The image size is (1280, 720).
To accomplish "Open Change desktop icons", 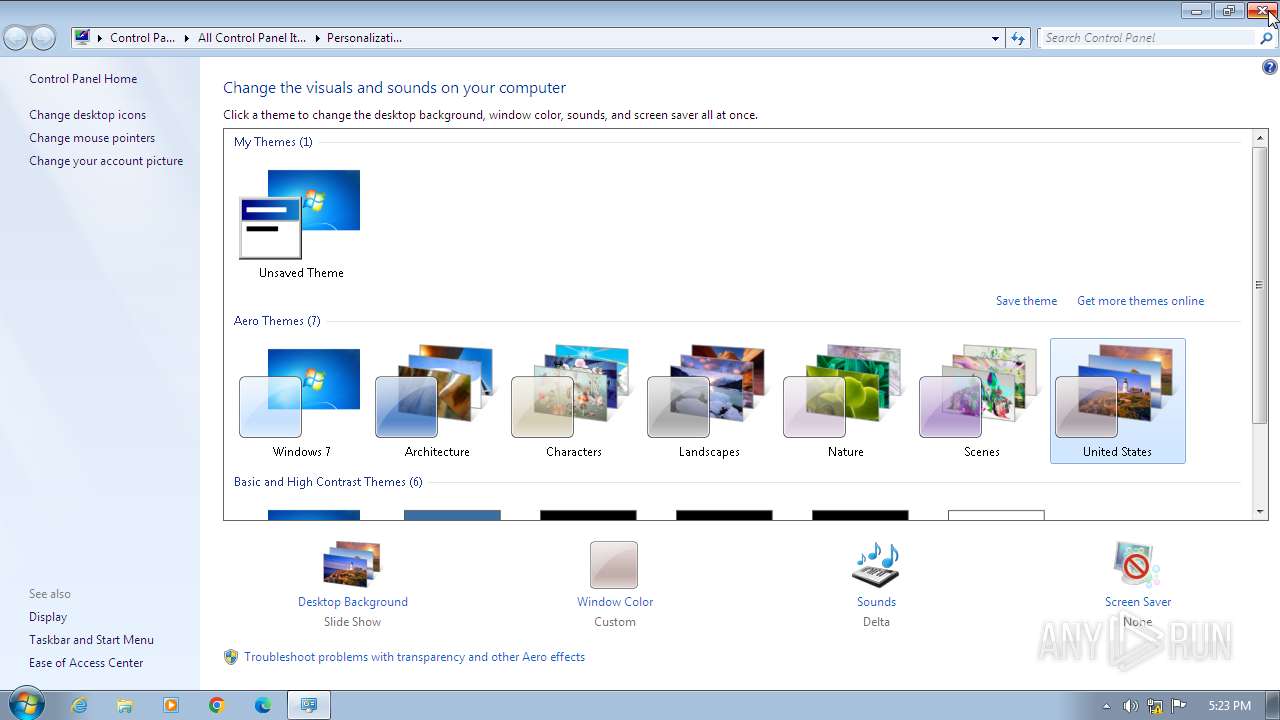I will tap(87, 115).
